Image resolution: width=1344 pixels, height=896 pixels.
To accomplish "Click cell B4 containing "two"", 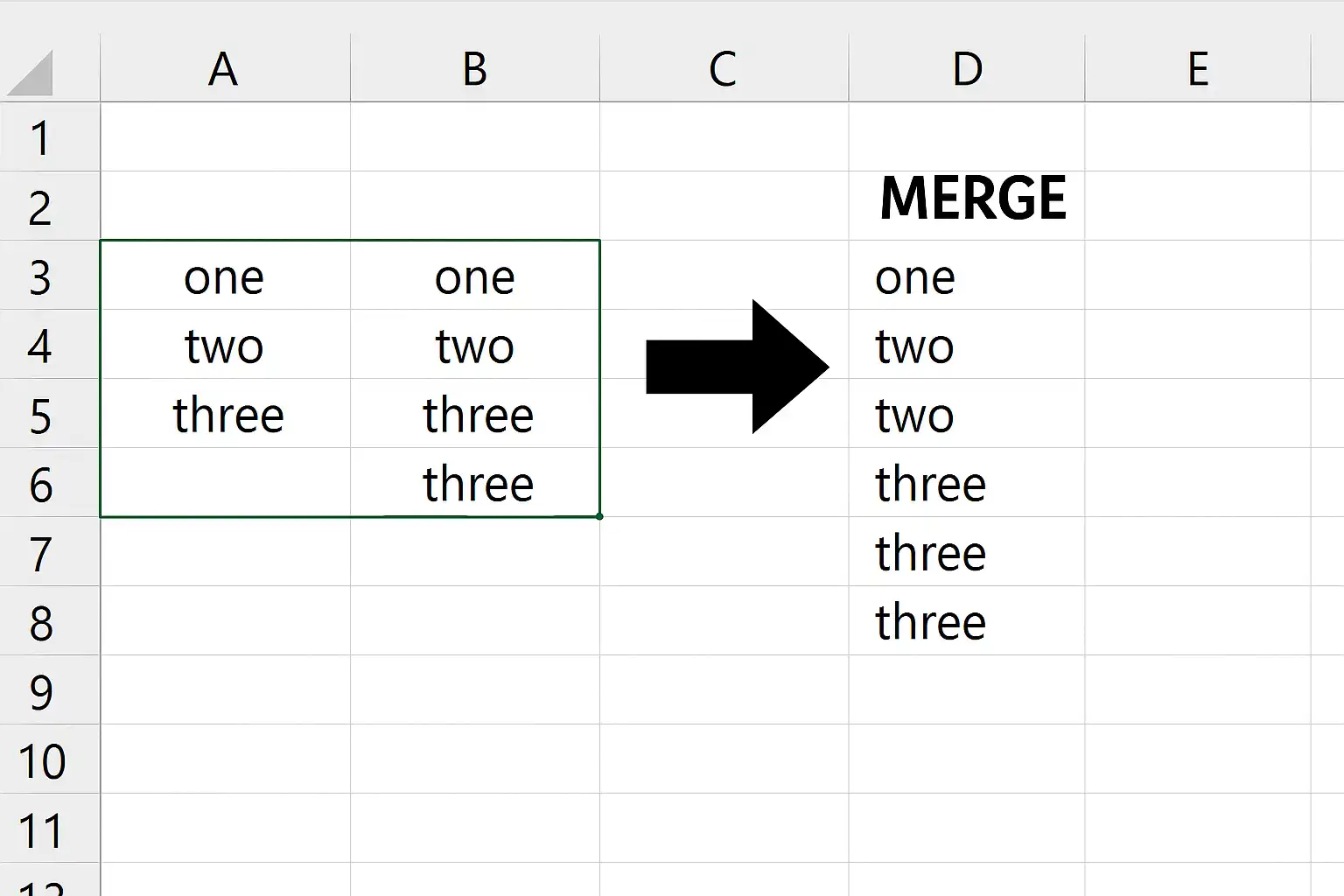I will (474, 346).
